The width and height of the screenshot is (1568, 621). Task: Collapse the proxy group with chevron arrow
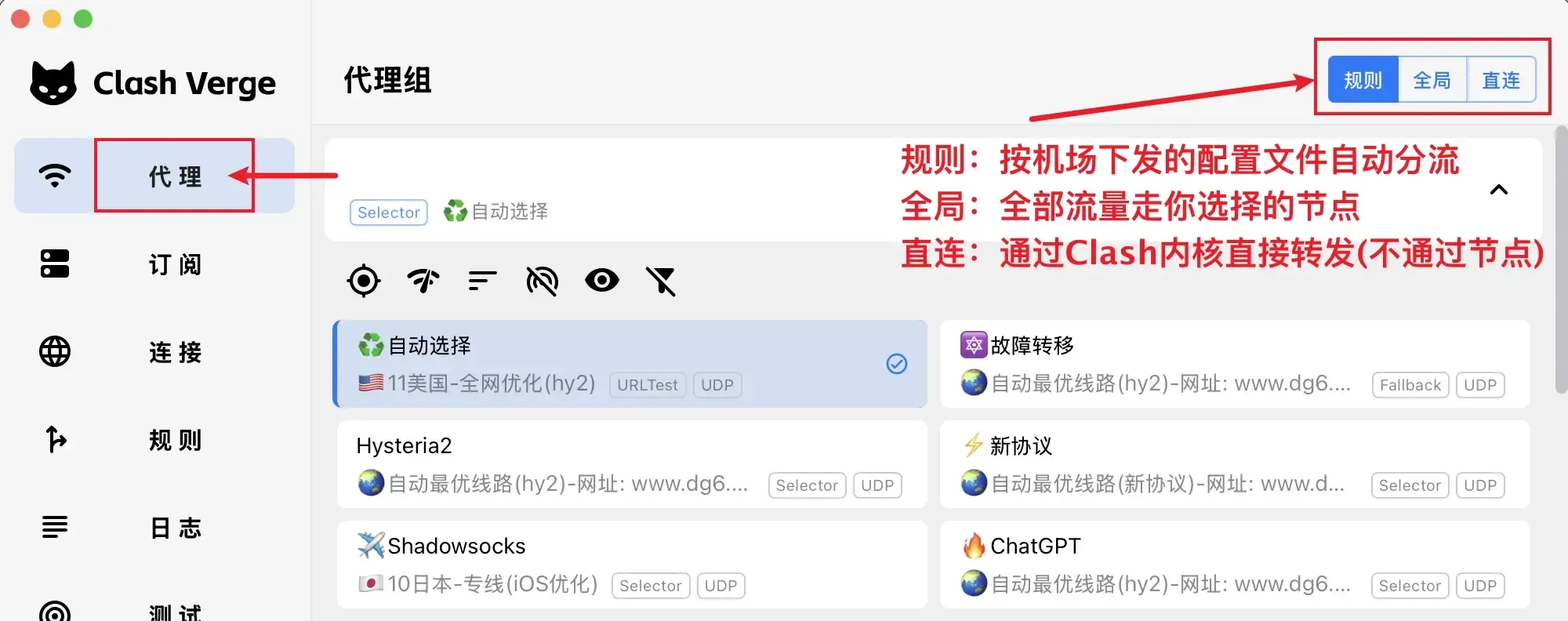point(1498,190)
